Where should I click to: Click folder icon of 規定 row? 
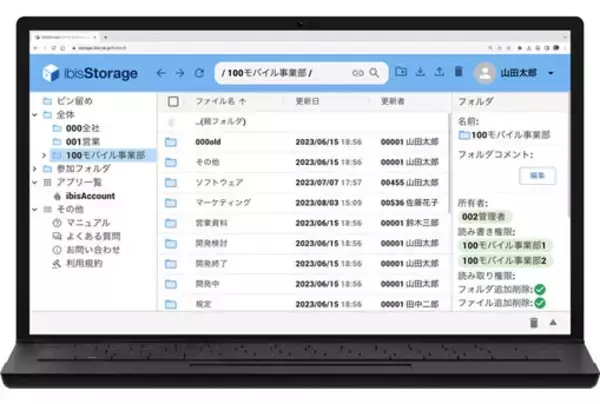(171, 304)
